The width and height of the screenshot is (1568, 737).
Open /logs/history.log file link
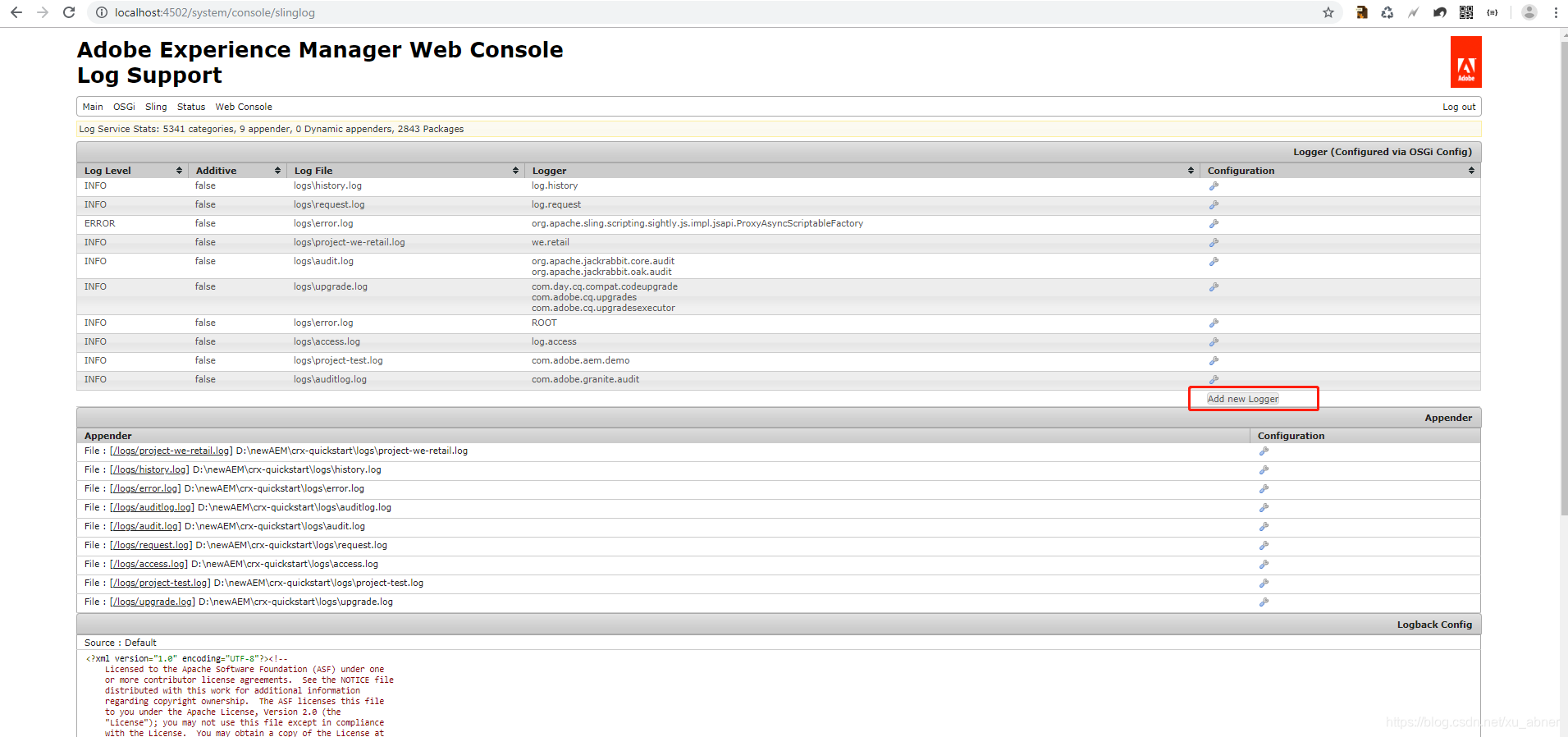click(x=149, y=470)
